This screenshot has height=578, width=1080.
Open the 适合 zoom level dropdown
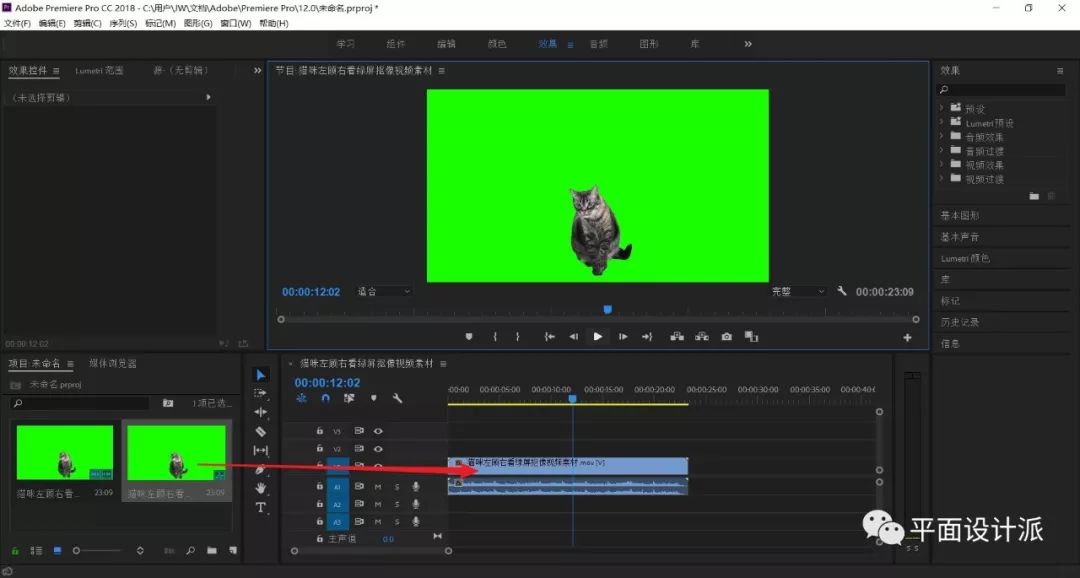pos(384,292)
